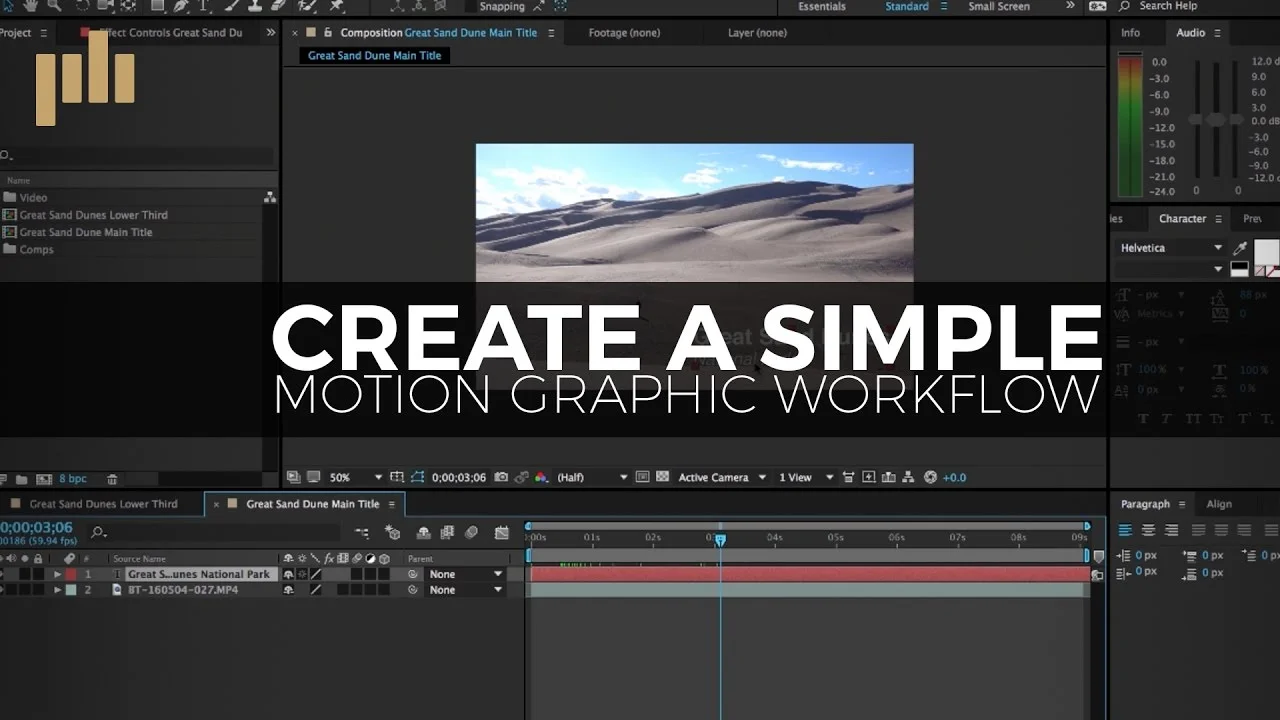Click the Draft 3D icon in timeline
1280x720 pixels.
coord(393,533)
